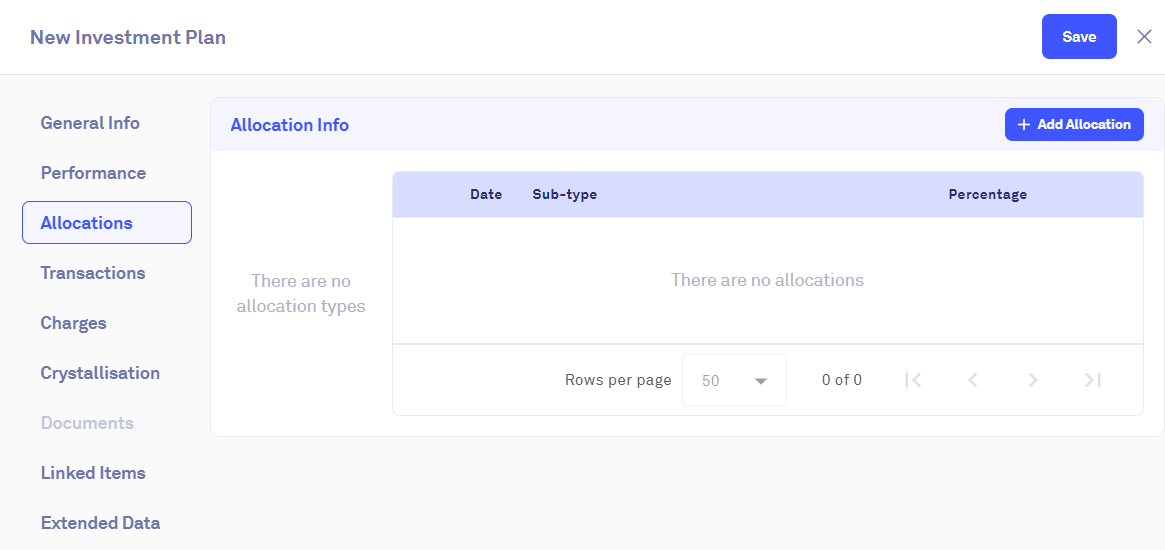1165x550 pixels.
Task: Sort by Percentage column header
Action: [x=987, y=195]
